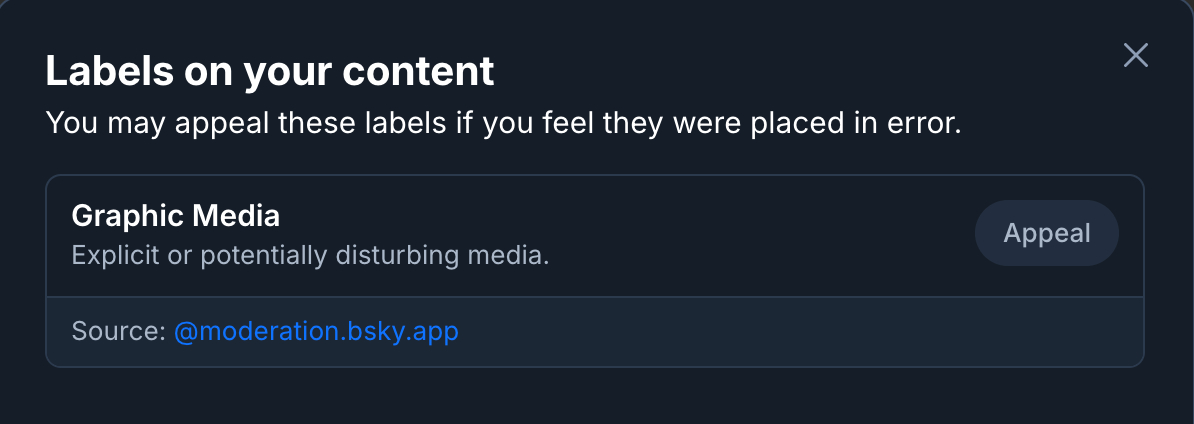Dismiss the dialog using the top-right X

(x=1135, y=56)
